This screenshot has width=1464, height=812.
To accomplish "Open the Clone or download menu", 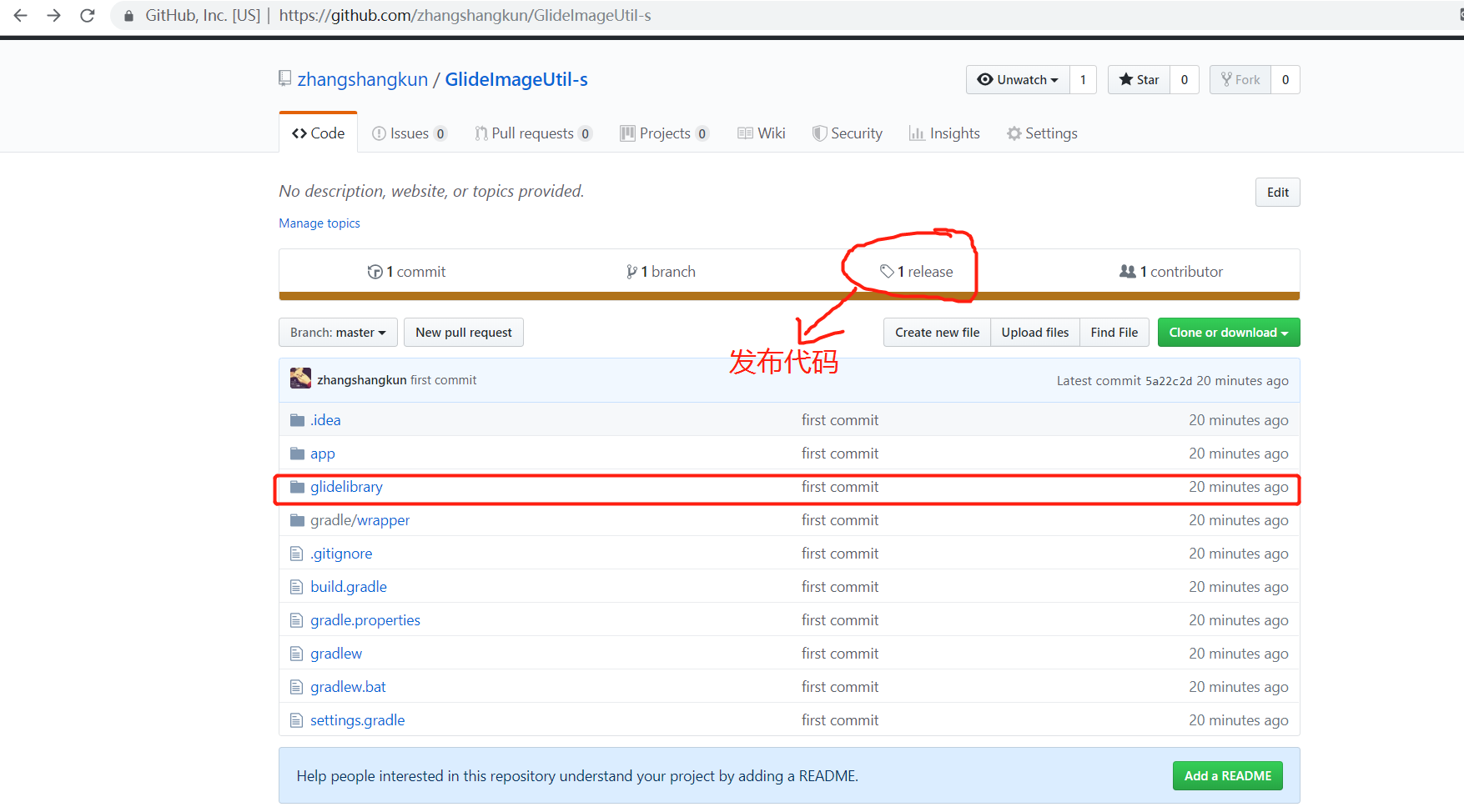I will [1227, 332].
